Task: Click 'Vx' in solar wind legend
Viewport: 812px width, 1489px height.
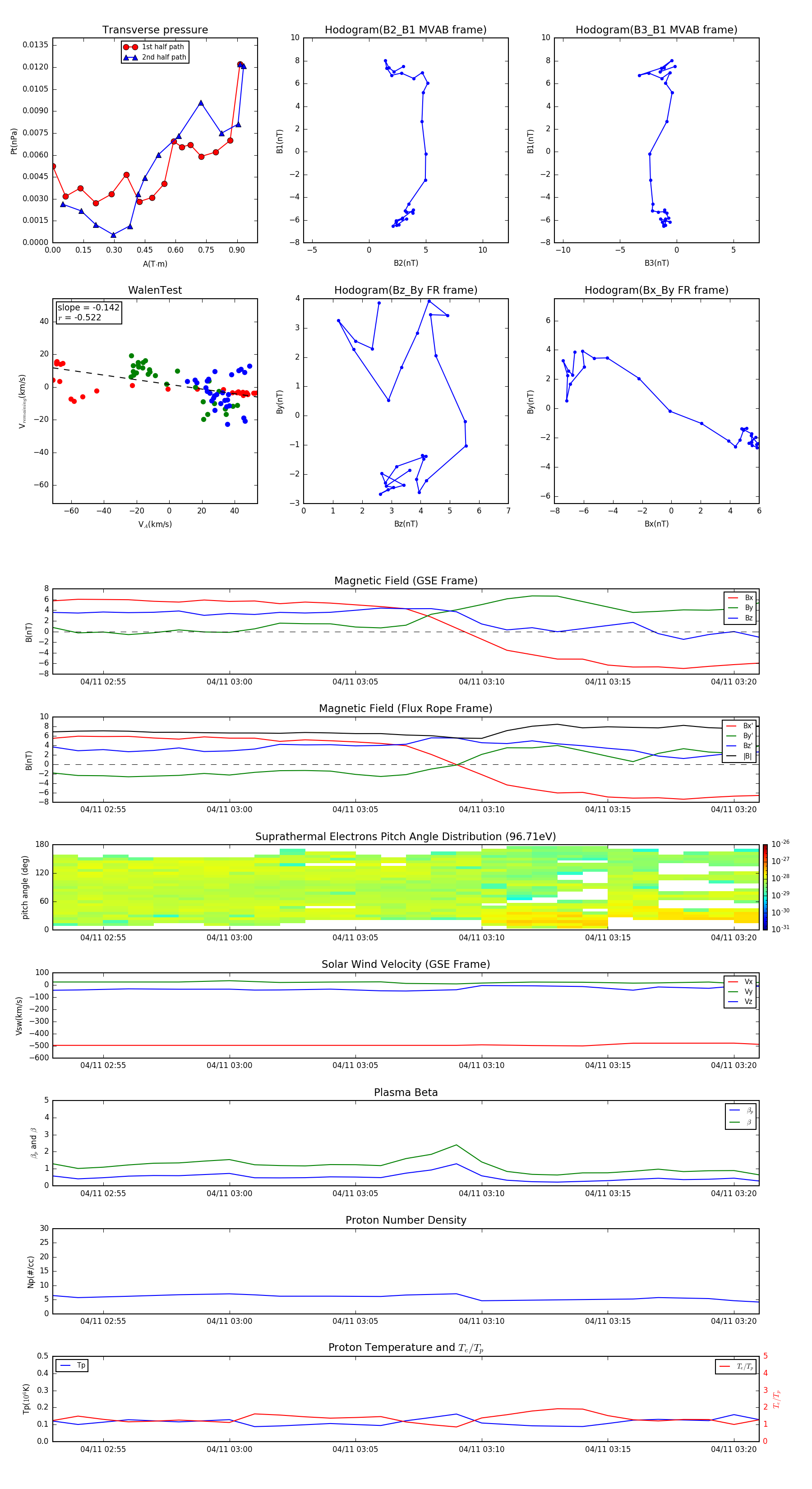Action: click(748, 981)
